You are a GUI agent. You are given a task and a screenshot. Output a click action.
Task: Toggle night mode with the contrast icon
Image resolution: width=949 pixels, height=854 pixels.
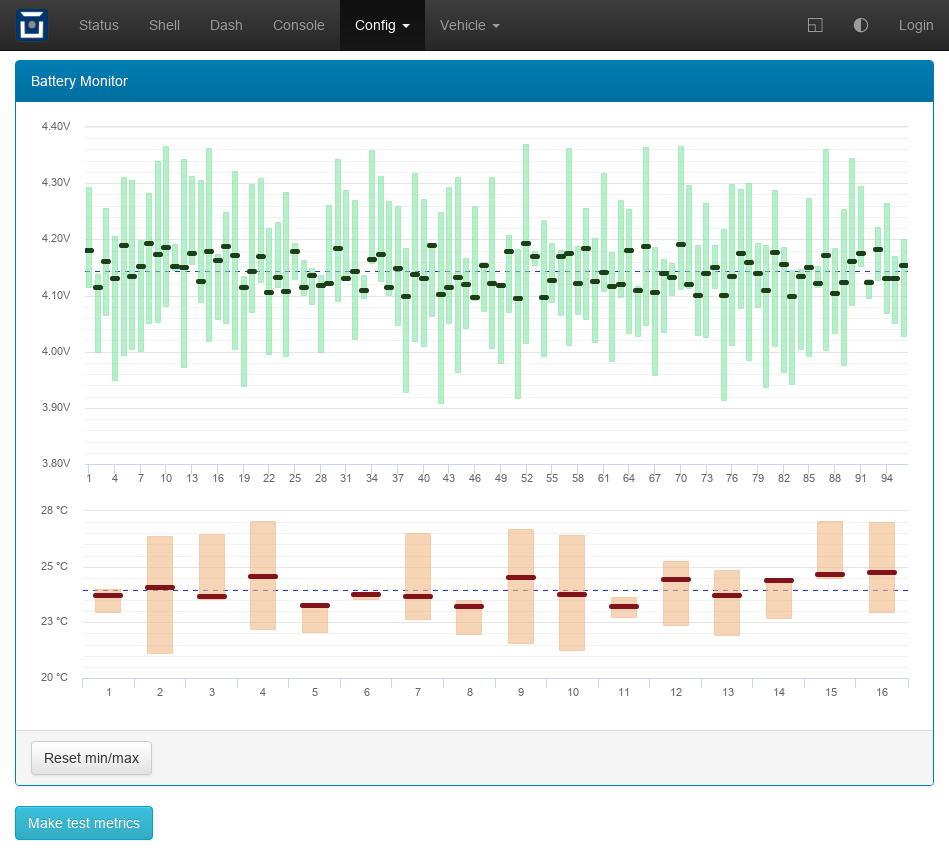tap(861, 25)
